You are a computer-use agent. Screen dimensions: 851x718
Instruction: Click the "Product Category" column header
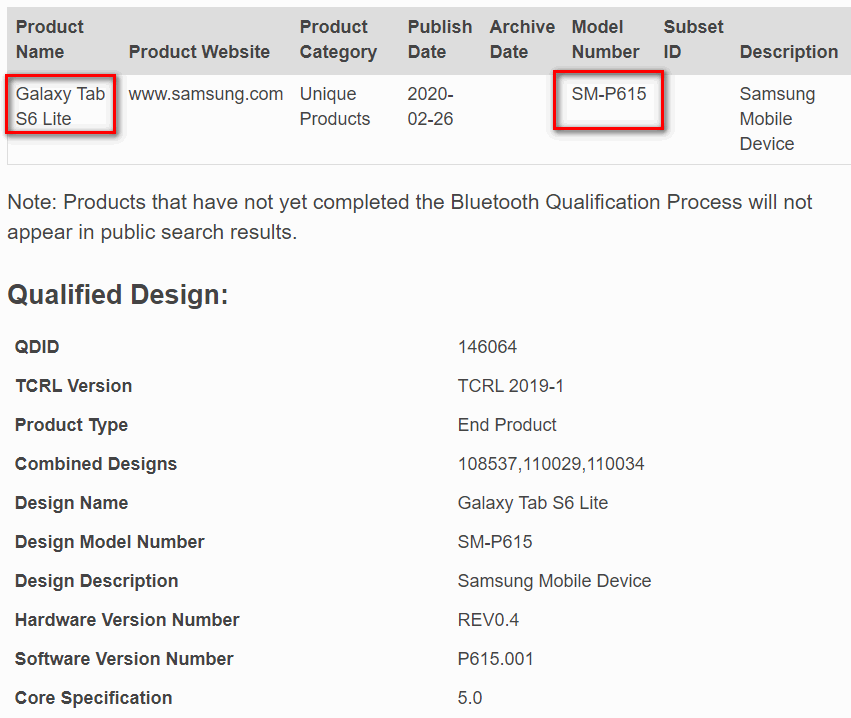tap(338, 39)
